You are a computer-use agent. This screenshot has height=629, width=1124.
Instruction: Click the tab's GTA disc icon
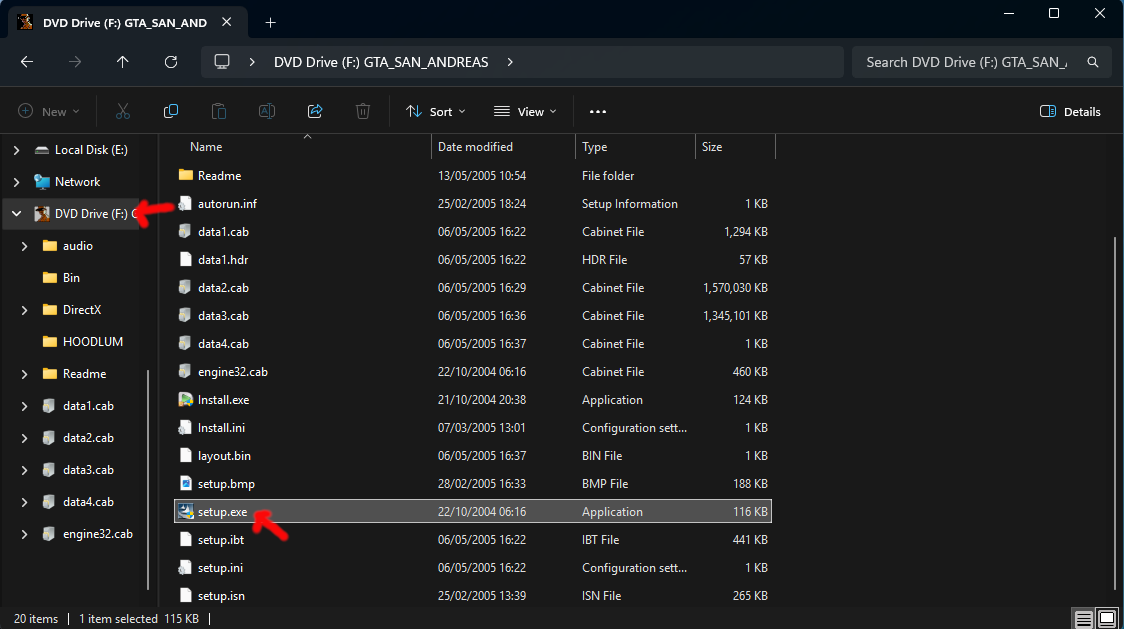[x=25, y=22]
